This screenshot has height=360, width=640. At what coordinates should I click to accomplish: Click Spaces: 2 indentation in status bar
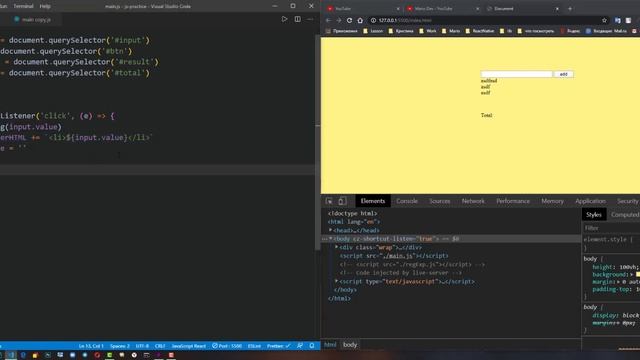[120, 346]
